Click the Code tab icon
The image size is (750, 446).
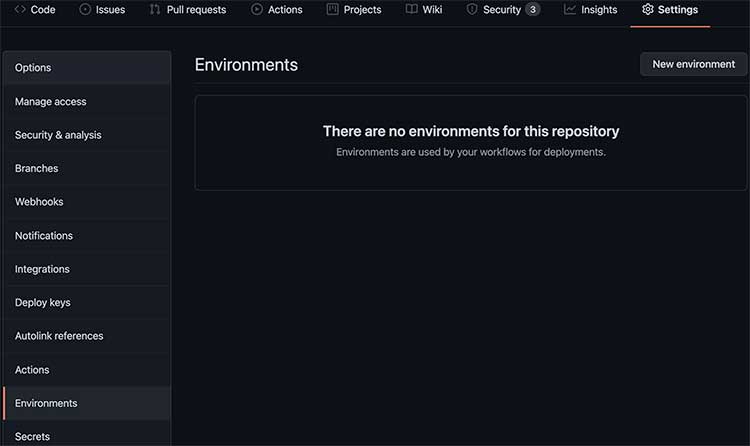pos(20,9)
